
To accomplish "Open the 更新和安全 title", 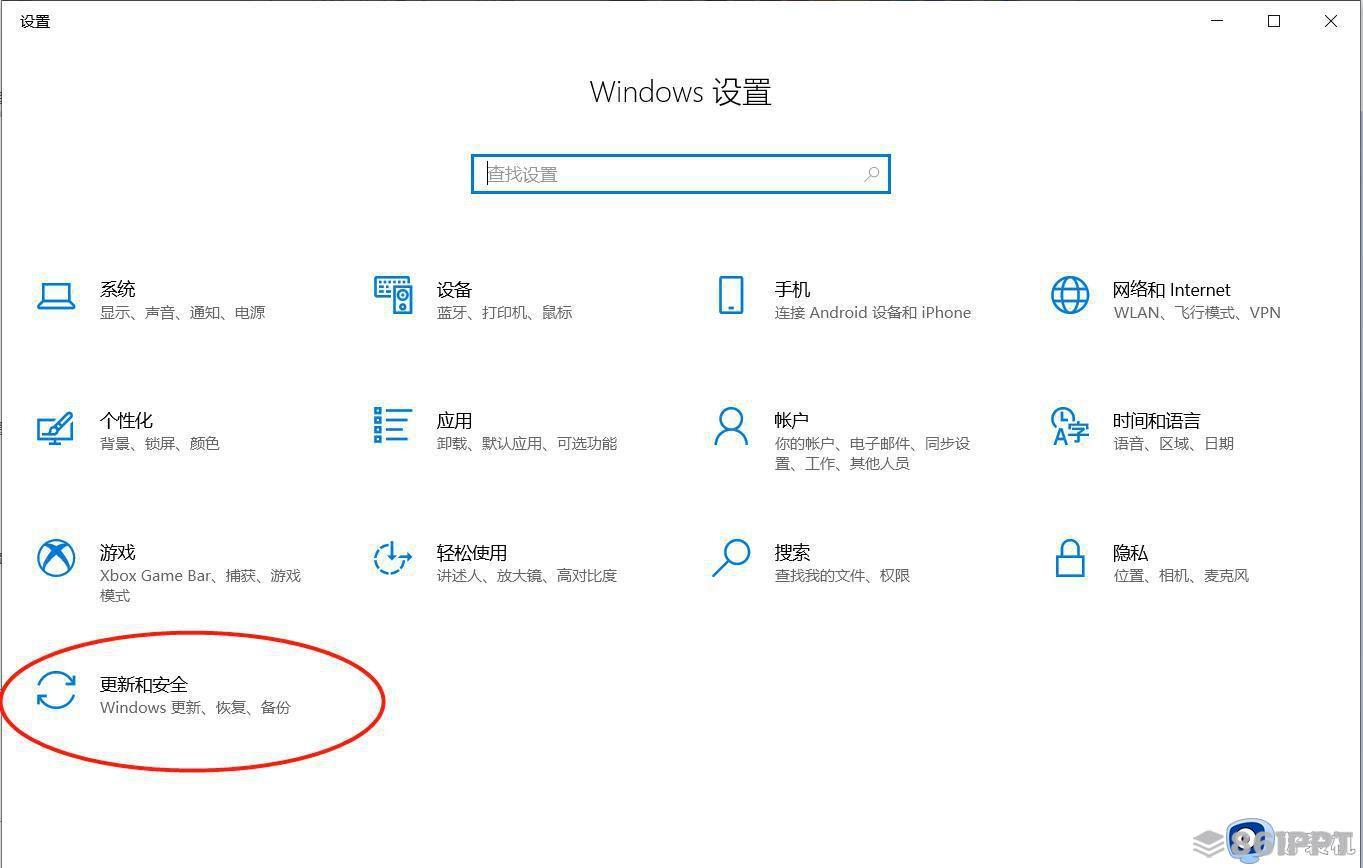I will click(144, 684).
